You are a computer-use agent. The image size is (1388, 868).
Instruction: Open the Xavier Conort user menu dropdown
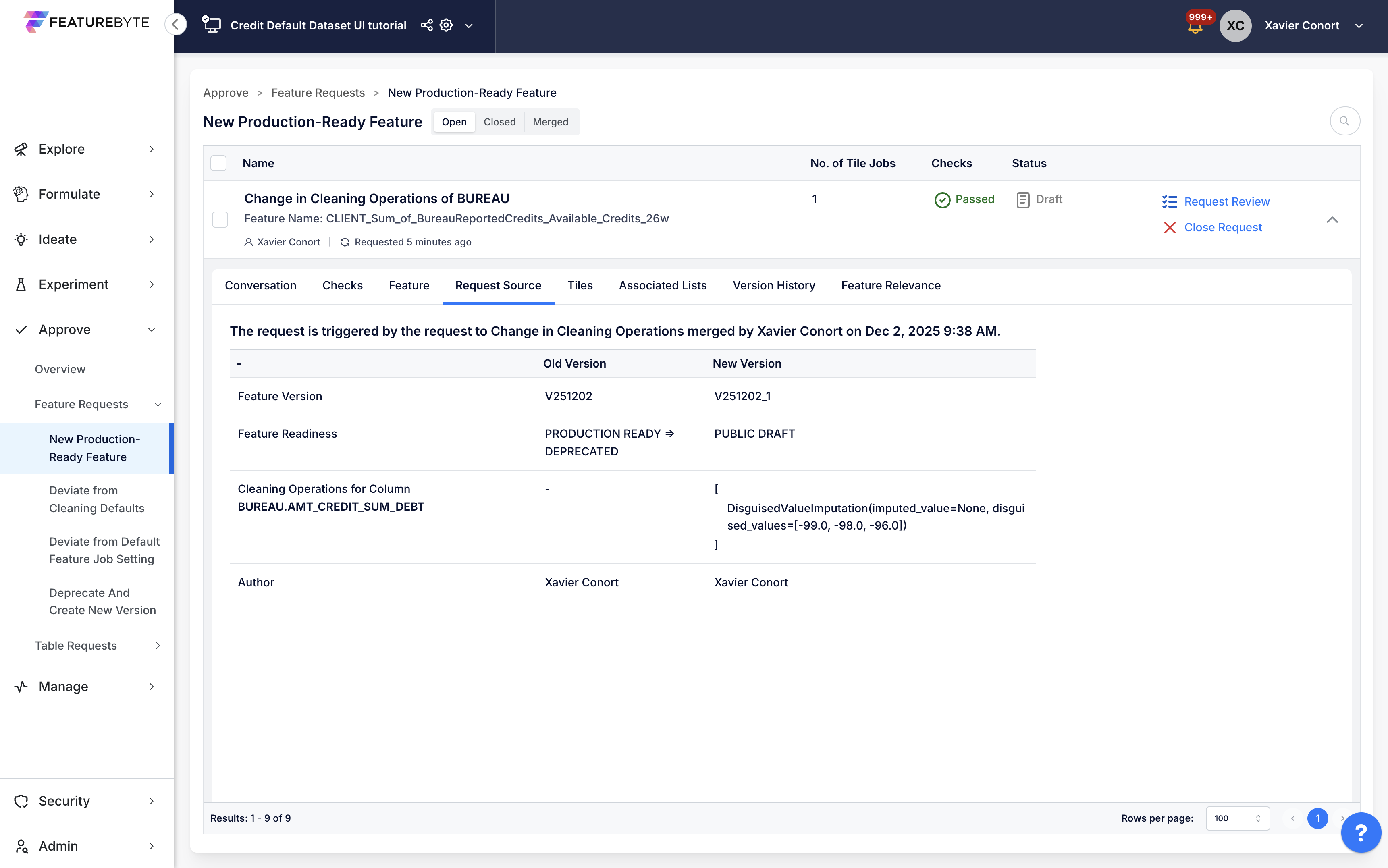[x=1359, y=25]
